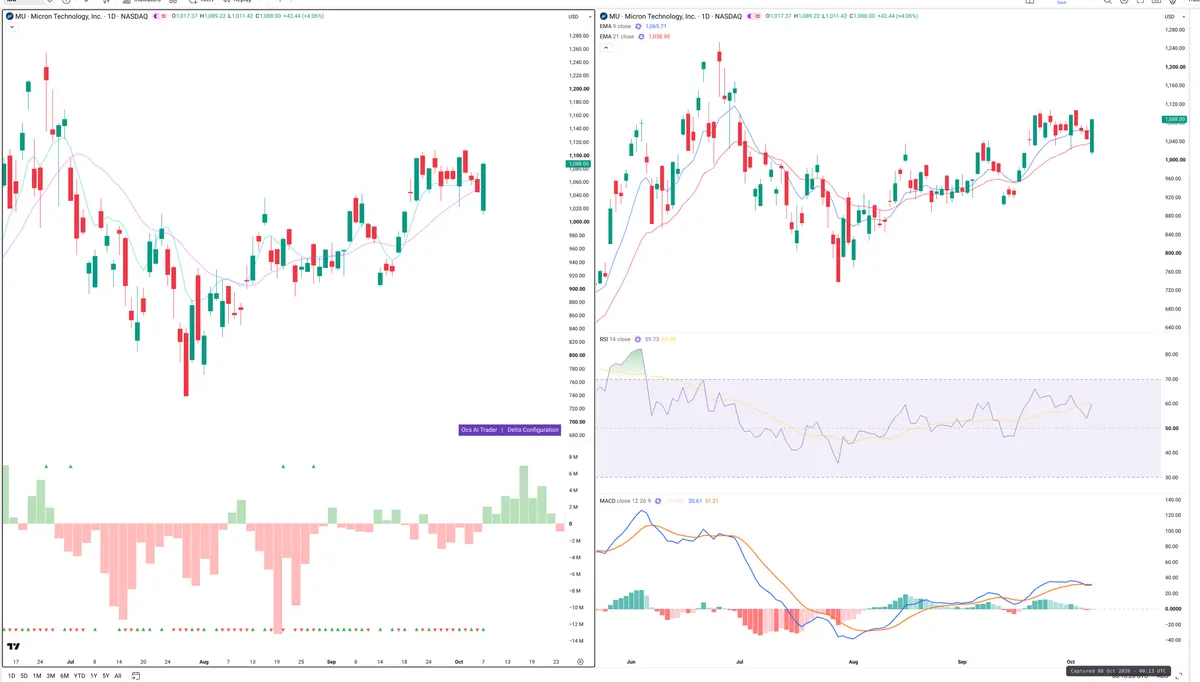This screenshot has height=682, width=1200.
Task: Click the +42.44 (+4.06%) change in left chart
Action: (304, 17)
